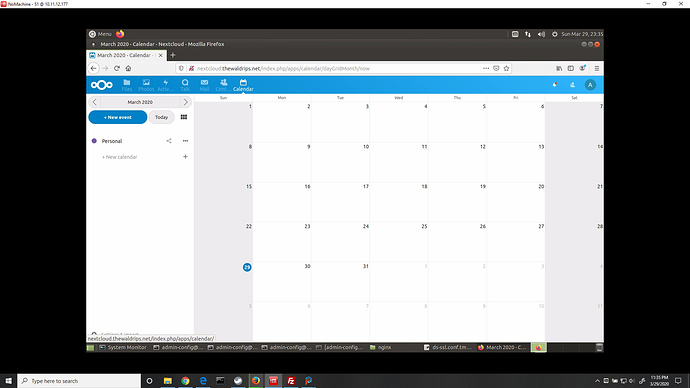Open the Mail envelope icon
The width and height of the screenshot is (690, 388).
pyautogui.click(x=204, y=82)
